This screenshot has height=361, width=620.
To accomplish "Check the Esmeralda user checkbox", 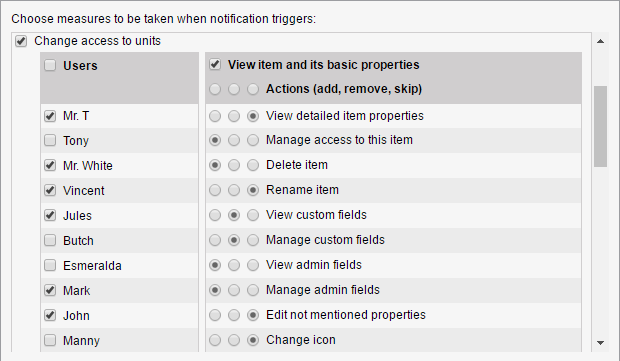I will click(50, 265).
